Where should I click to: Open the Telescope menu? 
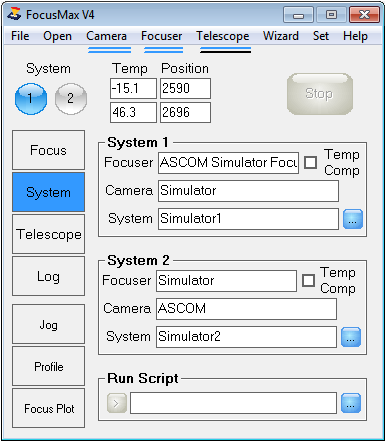223,36
